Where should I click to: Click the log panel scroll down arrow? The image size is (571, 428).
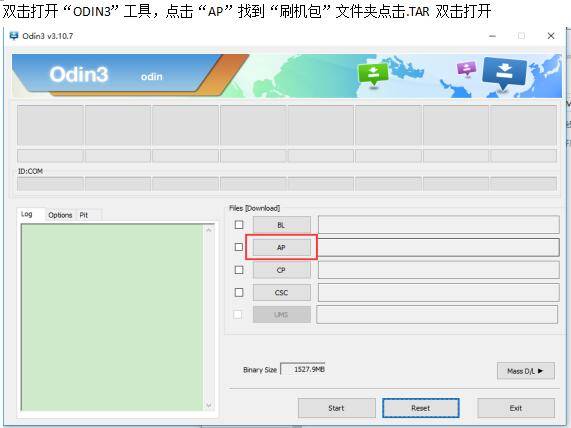(x=209, y=405)
